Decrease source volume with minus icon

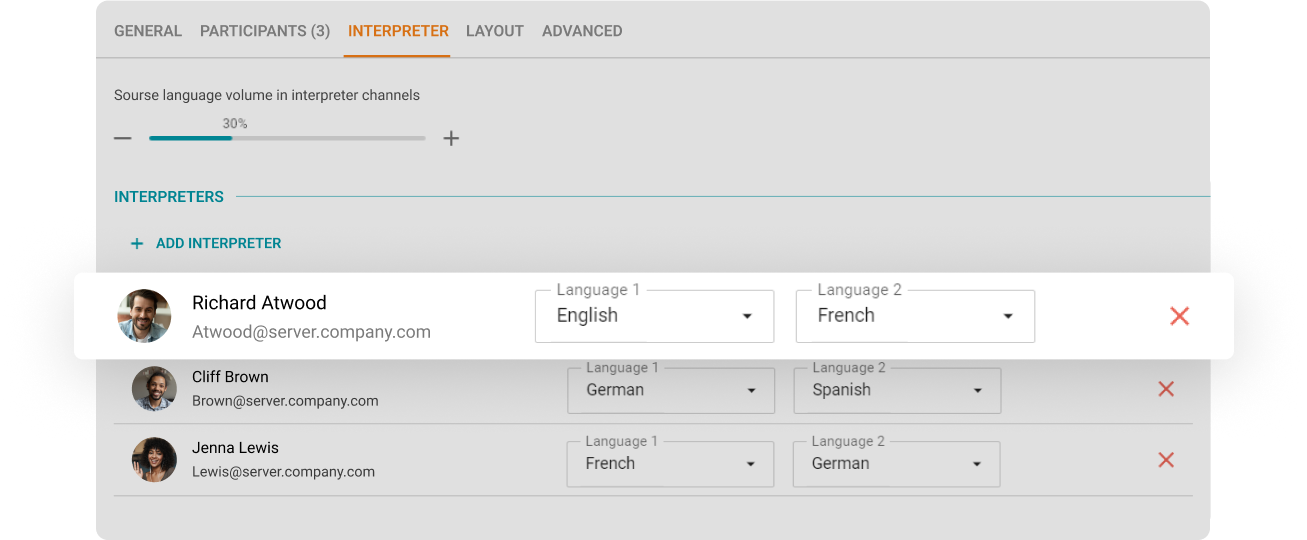(123, 138)
